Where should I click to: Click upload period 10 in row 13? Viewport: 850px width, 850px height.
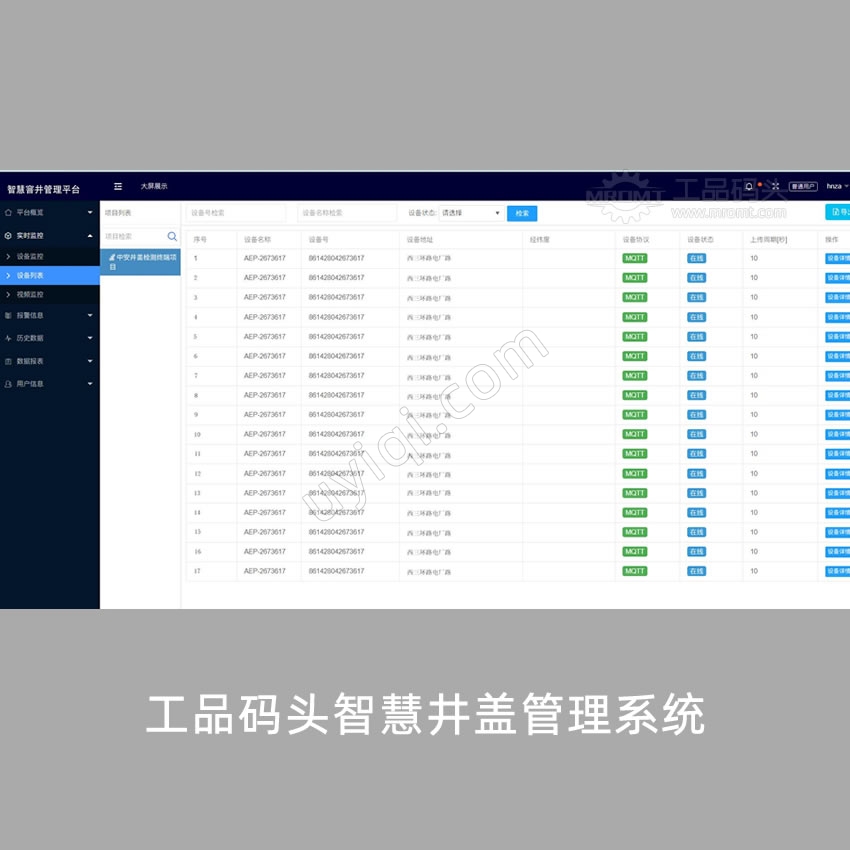click(x=754, y=493)
